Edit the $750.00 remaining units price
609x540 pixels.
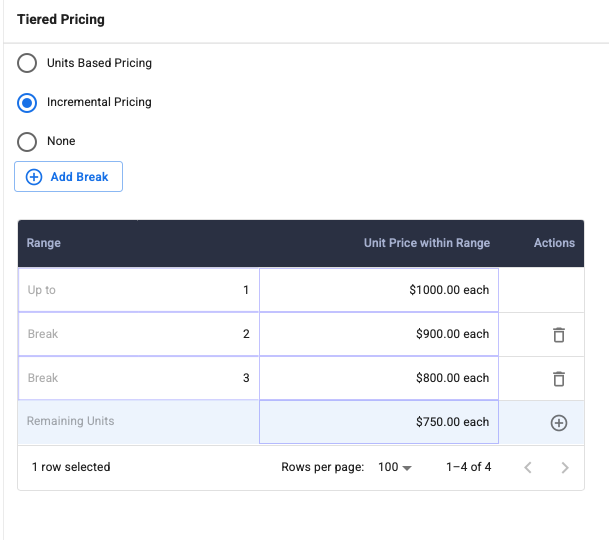(x=379, y=422)
